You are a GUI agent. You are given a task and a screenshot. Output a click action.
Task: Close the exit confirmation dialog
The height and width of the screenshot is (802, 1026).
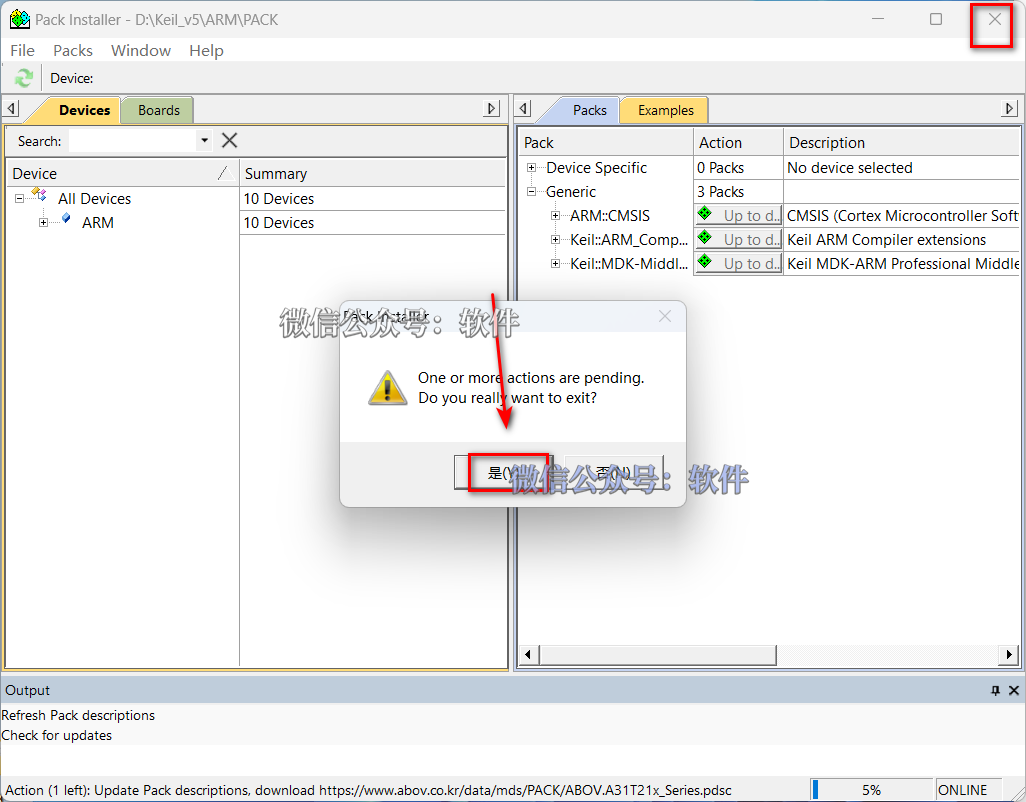[665, 316]
